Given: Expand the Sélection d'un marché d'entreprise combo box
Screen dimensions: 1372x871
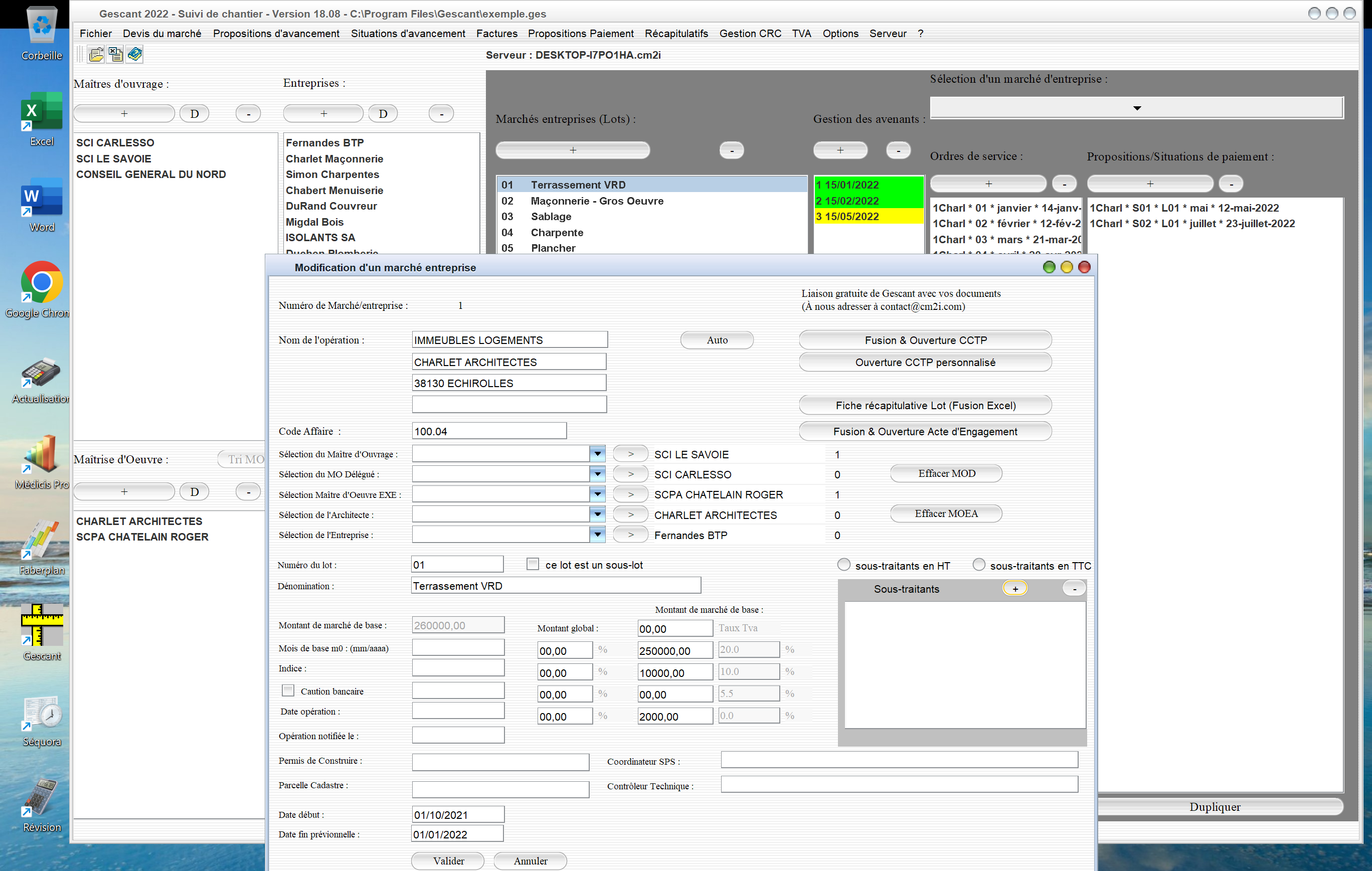Looking at the screenshot, I should 1137,108.
